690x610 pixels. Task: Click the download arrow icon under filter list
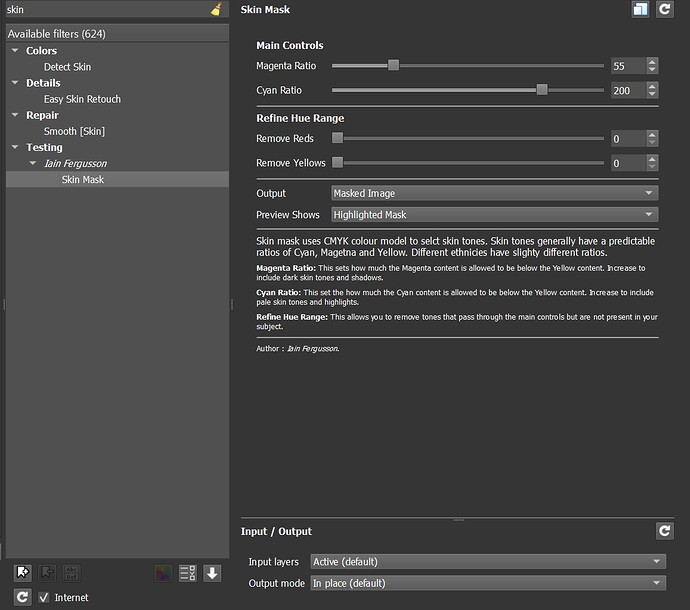[212, 573]
